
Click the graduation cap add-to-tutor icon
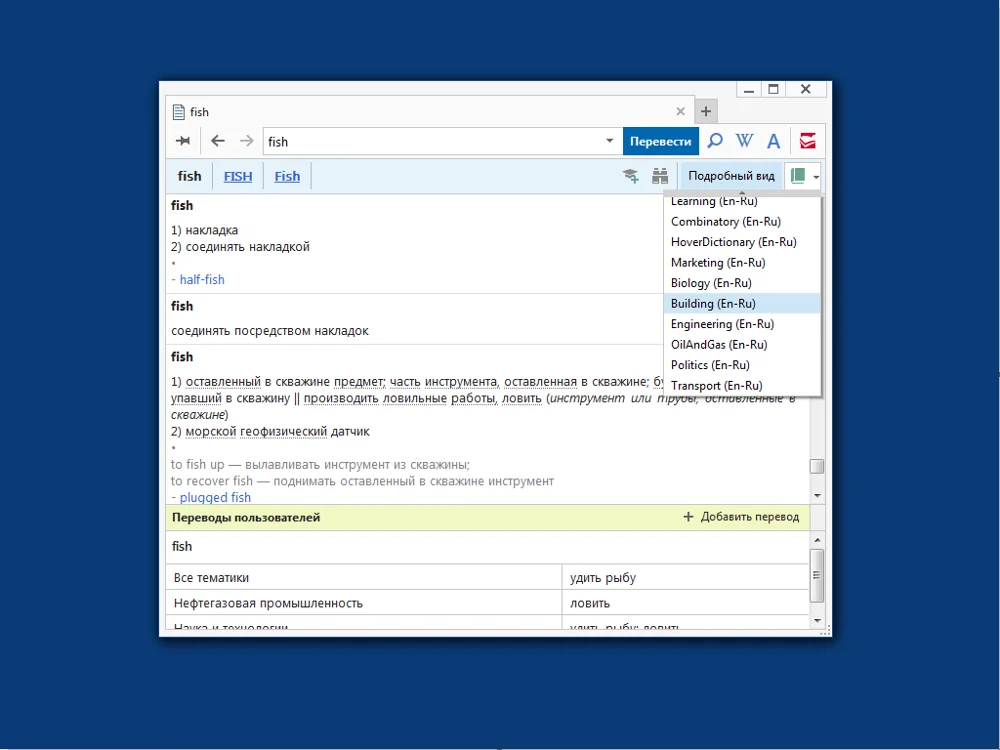pos(631,176)
